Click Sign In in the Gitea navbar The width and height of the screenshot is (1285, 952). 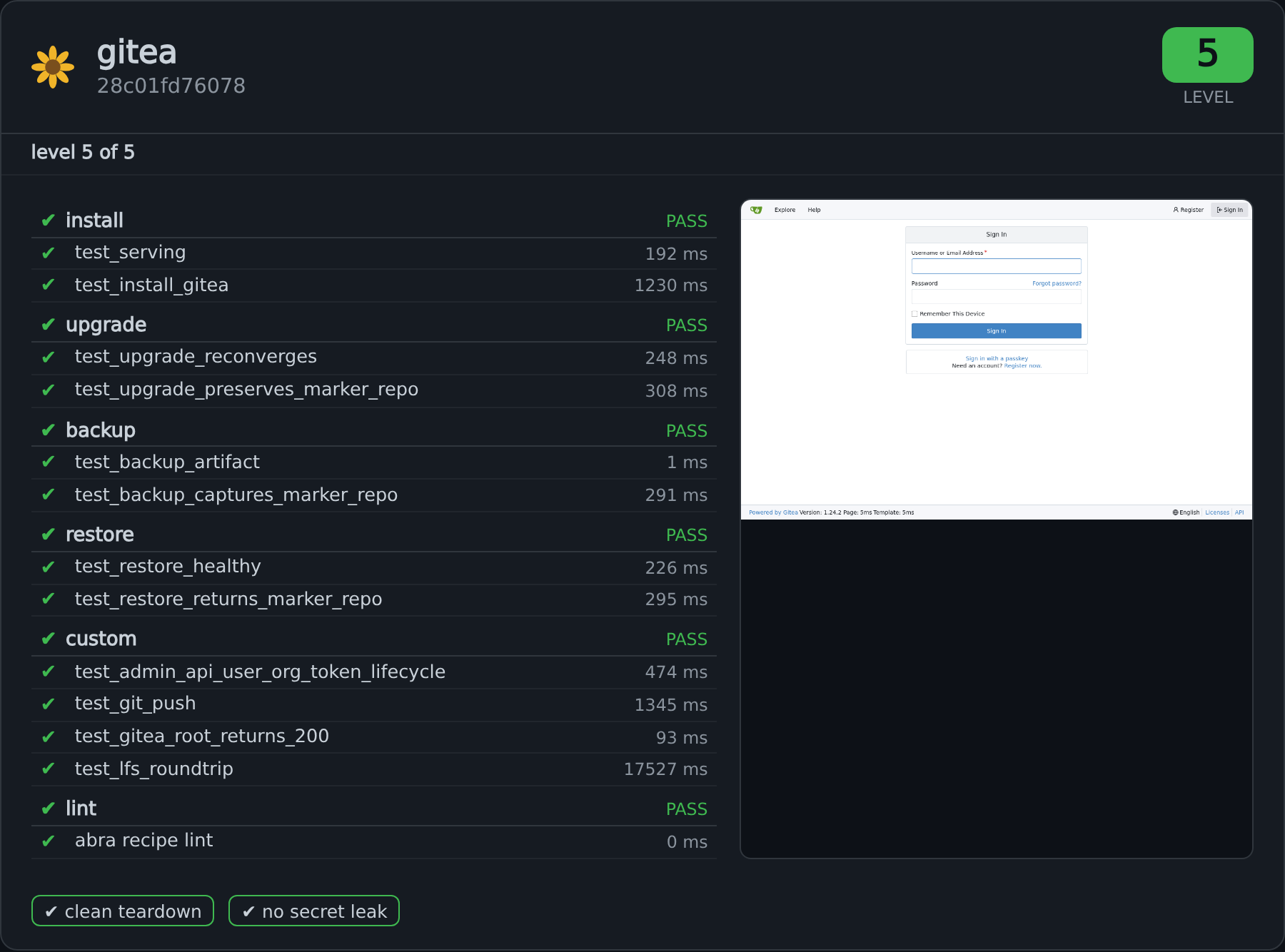point(1230,210)
